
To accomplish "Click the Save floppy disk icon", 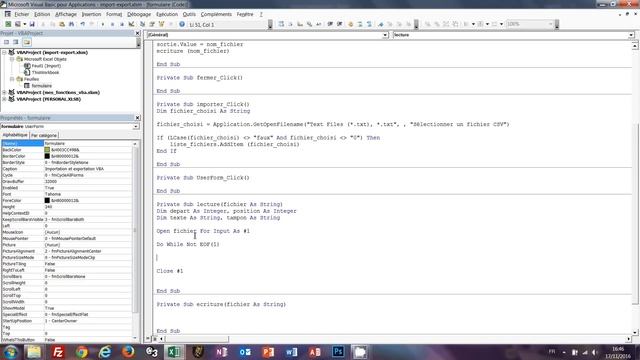I will (x=32, y=24).
